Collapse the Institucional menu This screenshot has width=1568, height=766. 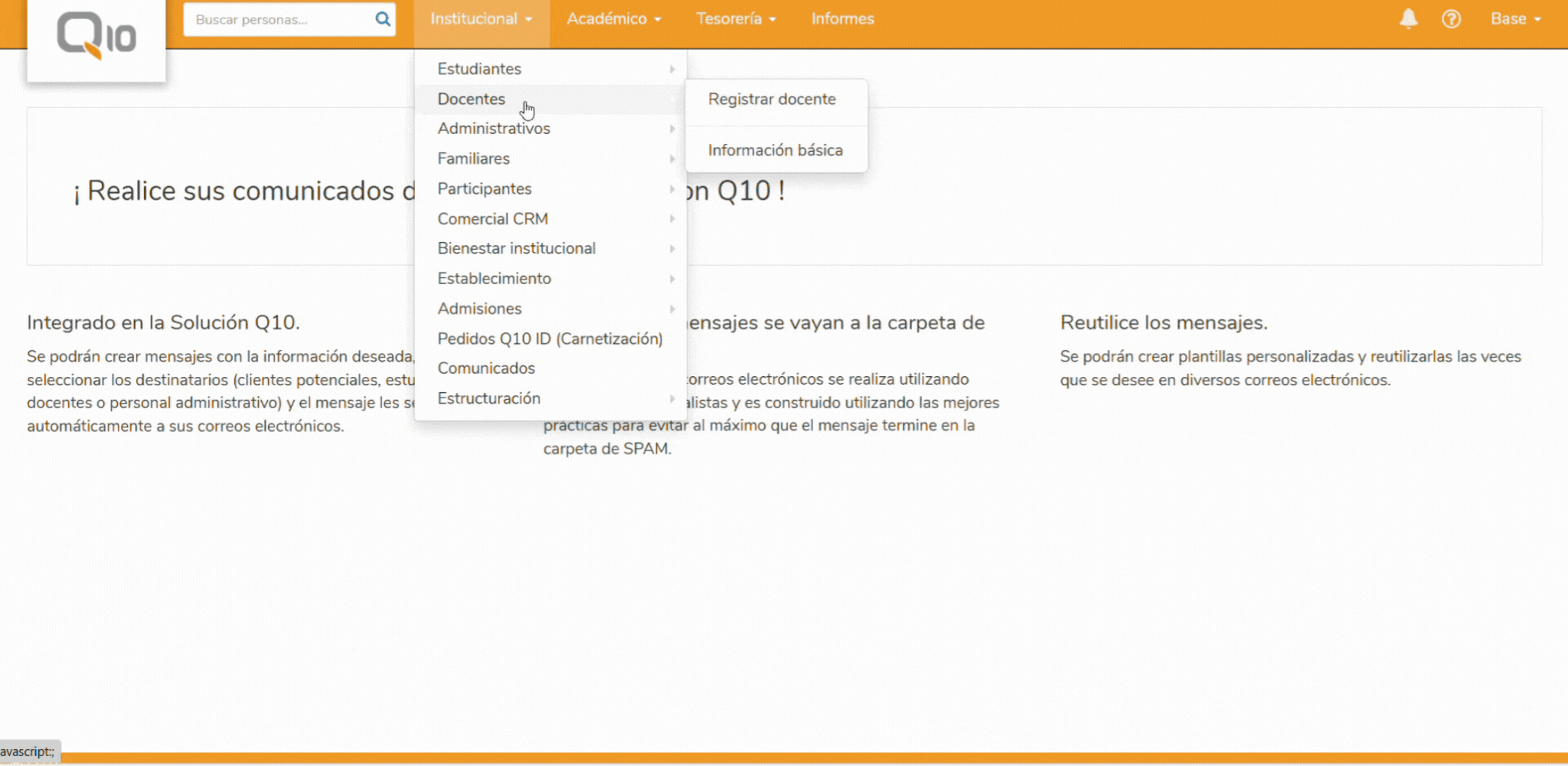coord(481,19)
